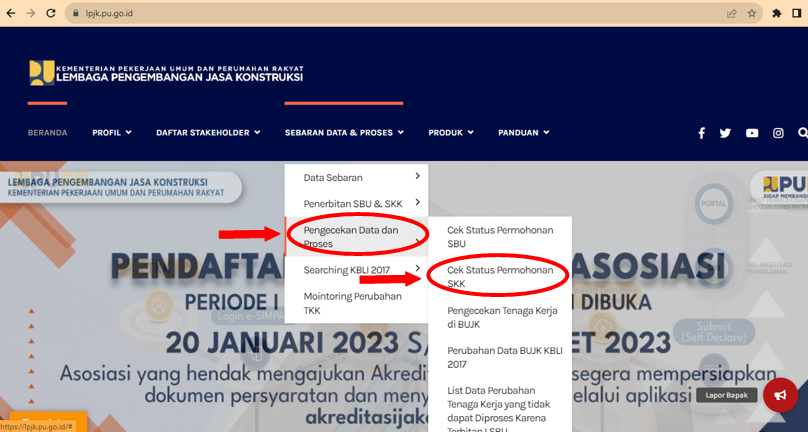Open the extensions puzzle icon
The image size is (808, 432).
tap(777, 13)
